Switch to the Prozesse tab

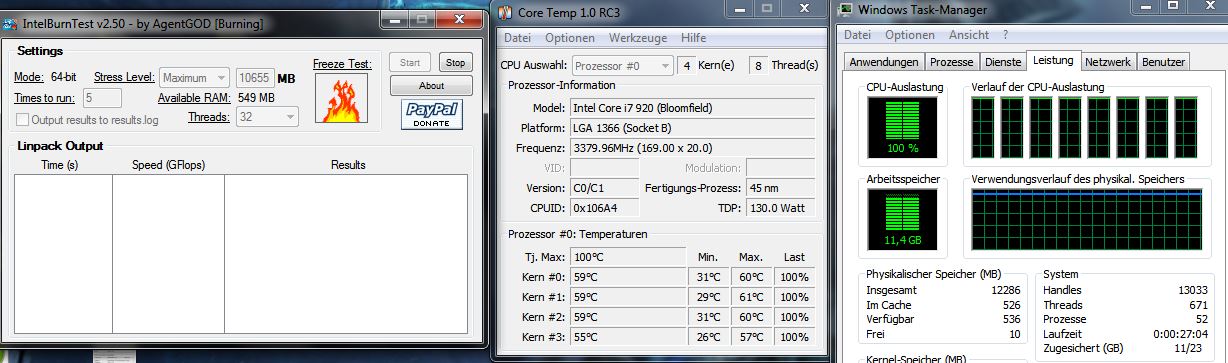pyautogui.click(x=951, y=62)
